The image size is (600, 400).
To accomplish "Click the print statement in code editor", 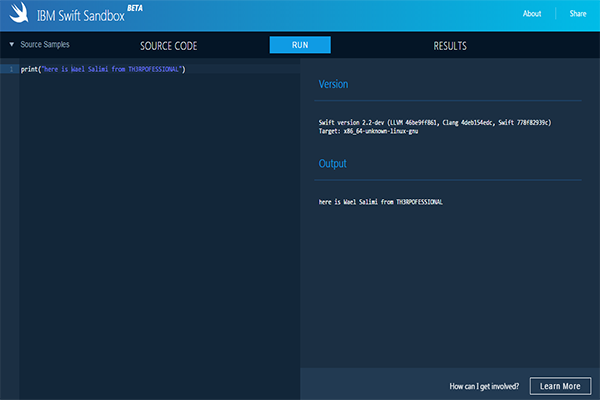I will coord(103,69).
